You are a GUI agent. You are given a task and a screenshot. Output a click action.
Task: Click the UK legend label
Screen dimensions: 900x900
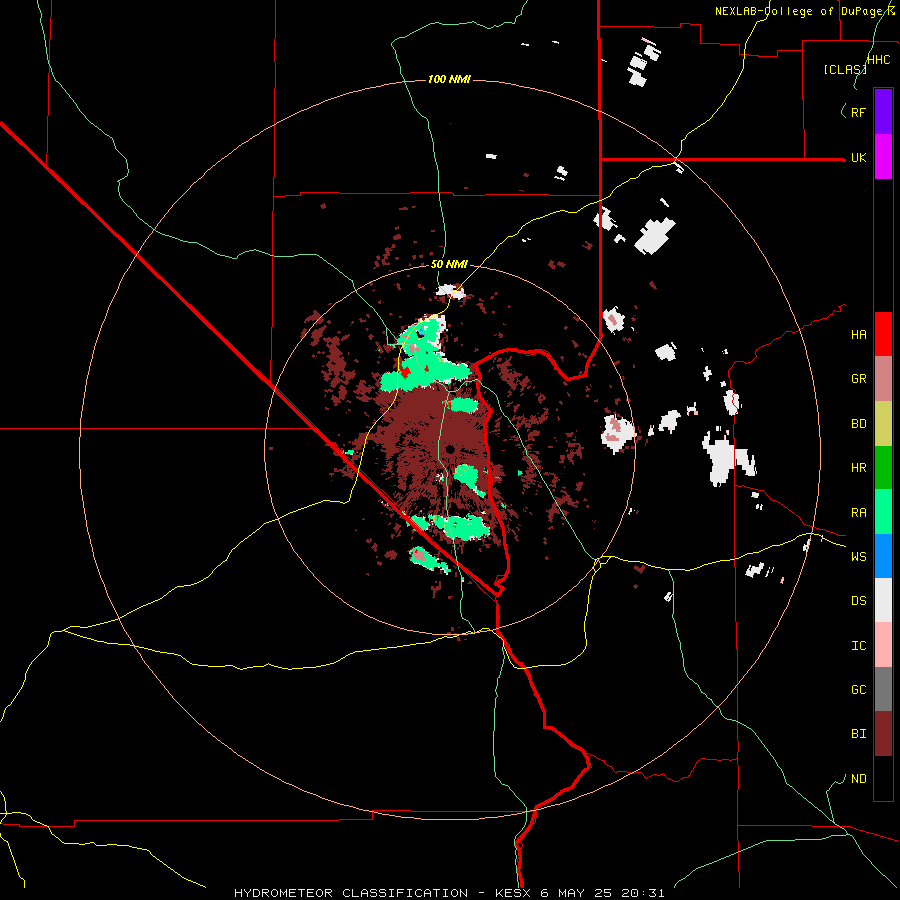(x=859, y=158)
